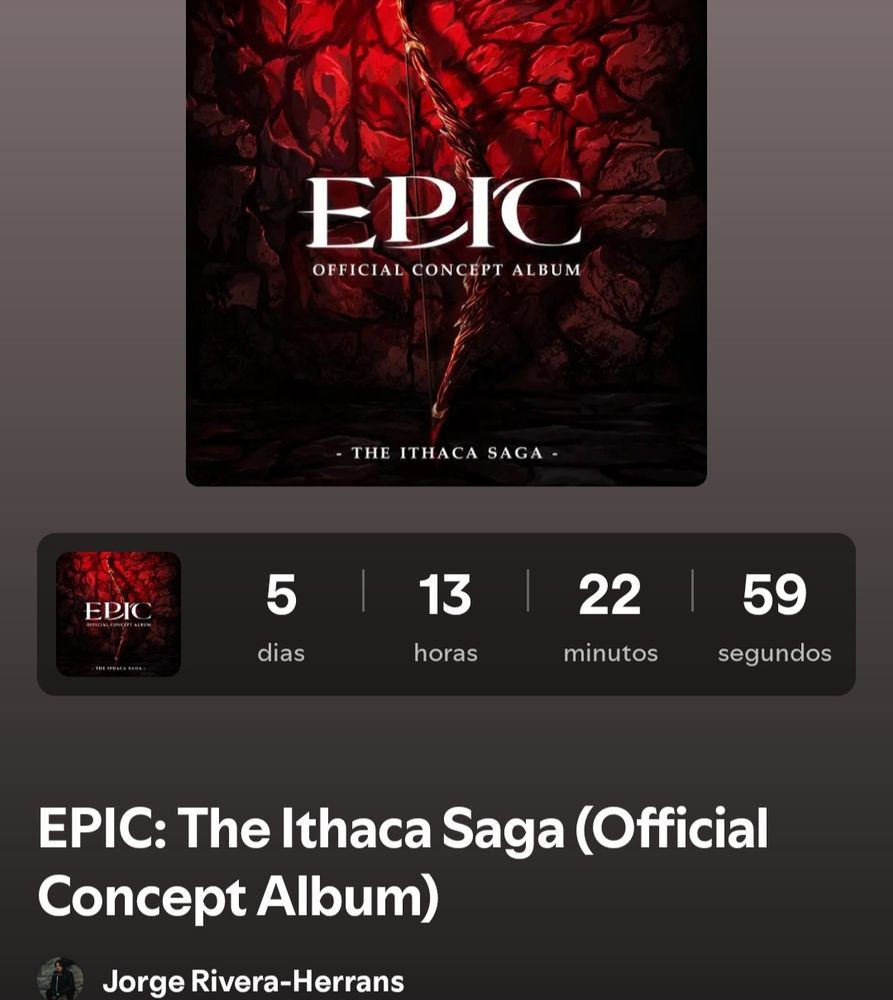Tap the "segundos" label under countdown
This screenshot has width=893, height=1000.
[x=774, y=654]
